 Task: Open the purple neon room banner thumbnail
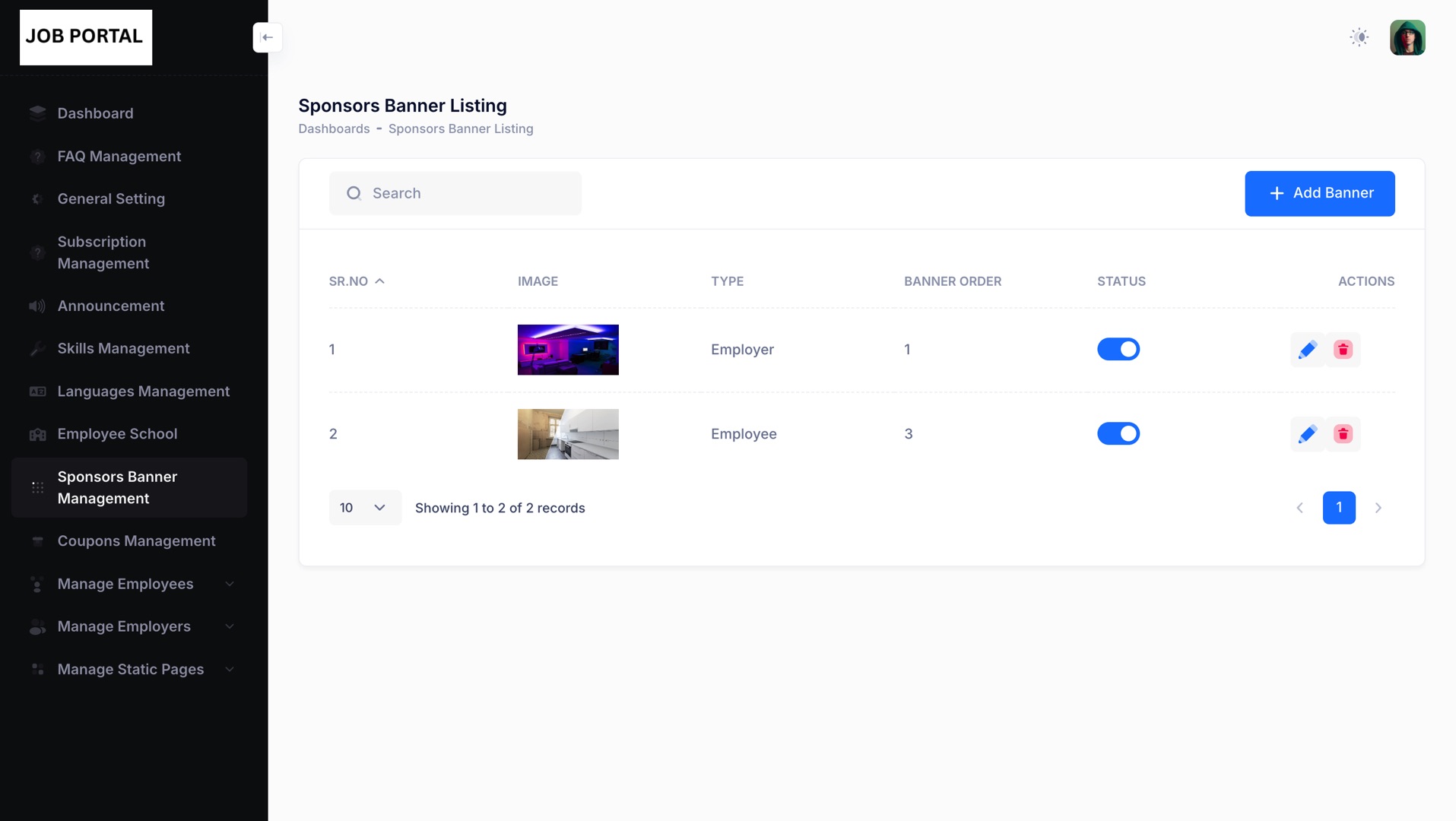(x=568, y=350)
